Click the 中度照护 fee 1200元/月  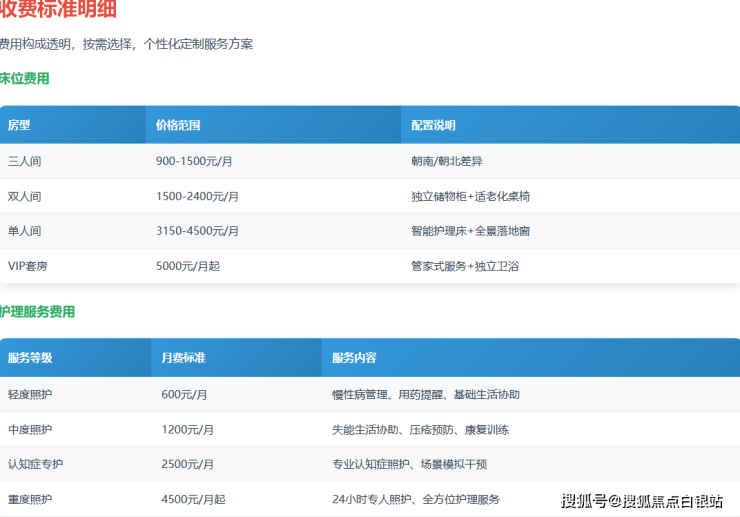pyautogui.click(x=187, y=429)
